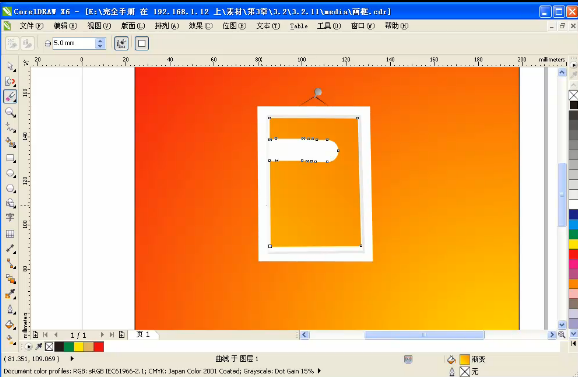Click the add page icon before page counter
The height and width of the screenshot is (377, 578).
coord(35,335)
